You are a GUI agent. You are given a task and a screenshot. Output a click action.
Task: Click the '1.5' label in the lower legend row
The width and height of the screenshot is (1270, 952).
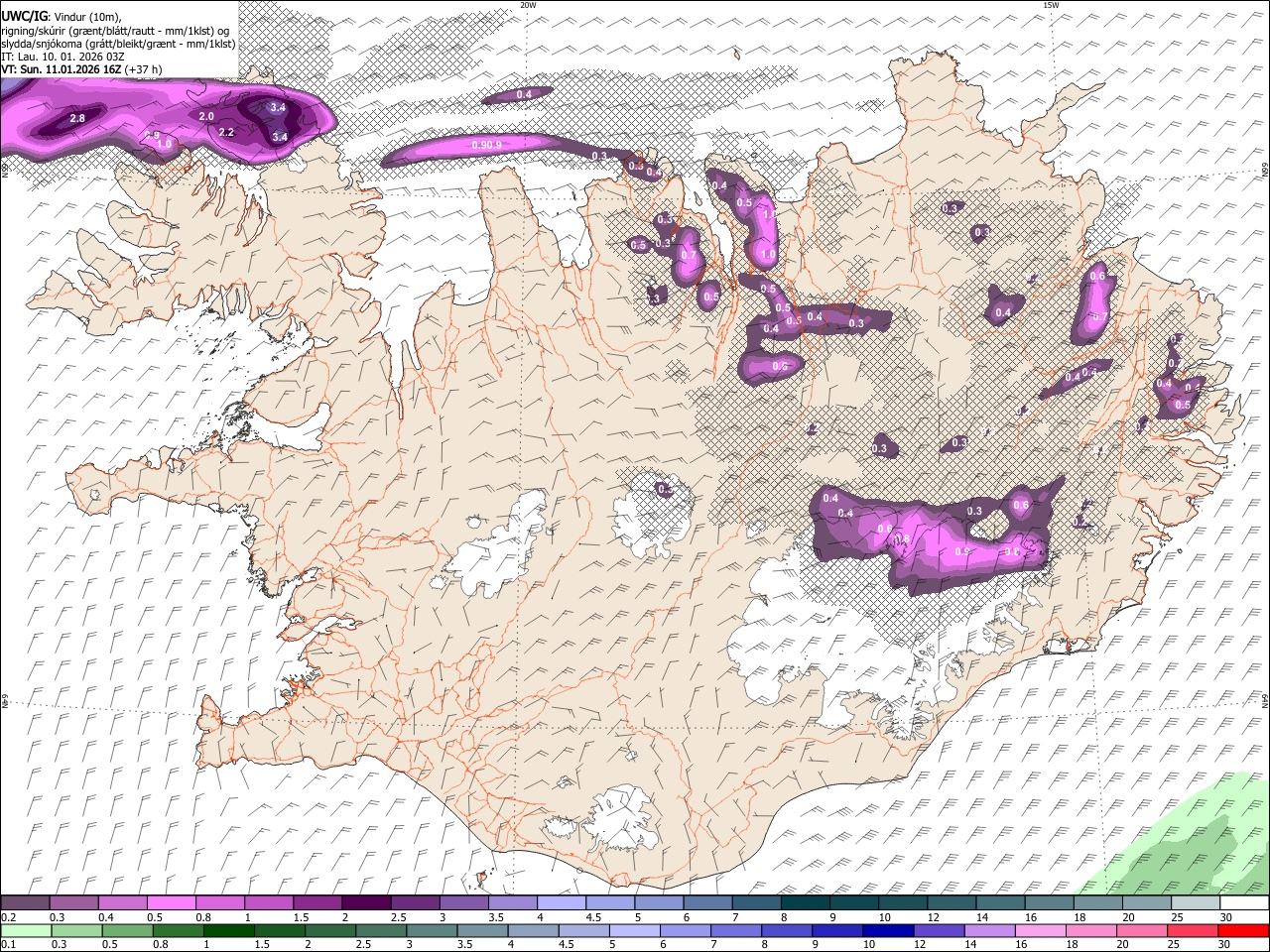click(263, 944)
